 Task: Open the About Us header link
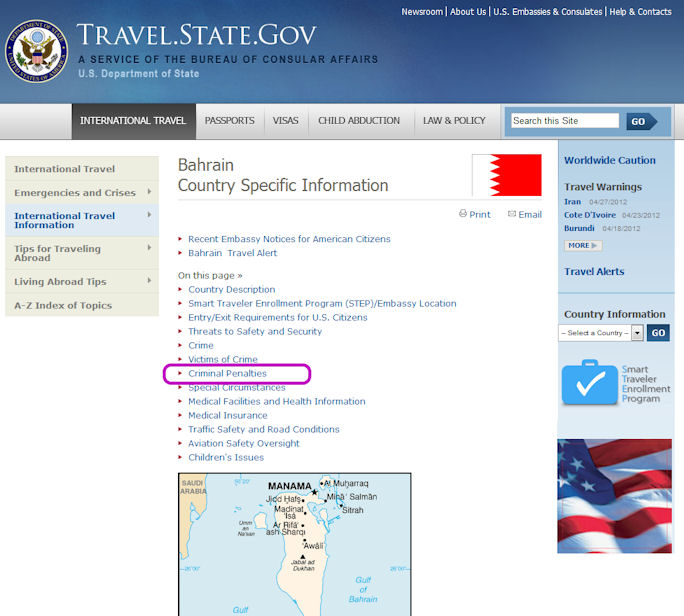coord(468,12)
